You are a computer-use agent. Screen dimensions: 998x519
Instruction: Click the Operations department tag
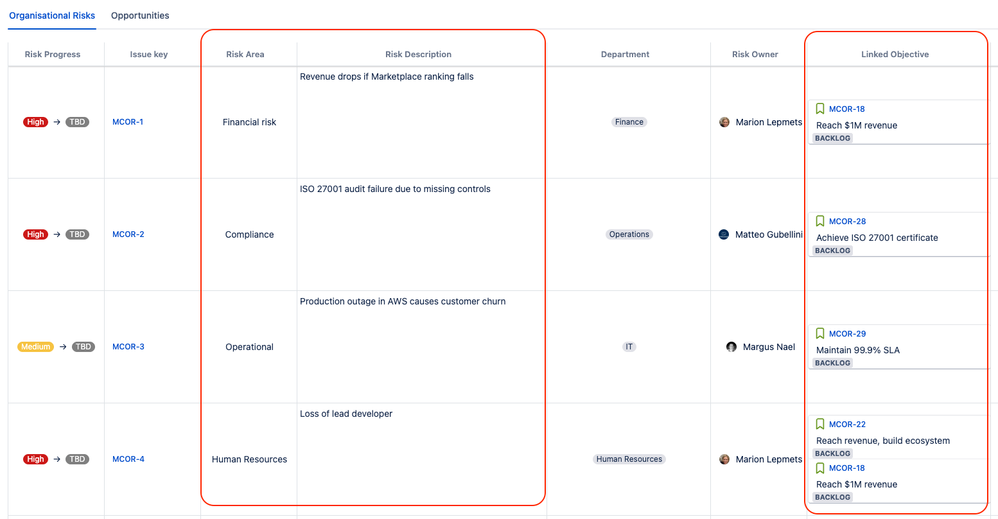click(629, 234)
